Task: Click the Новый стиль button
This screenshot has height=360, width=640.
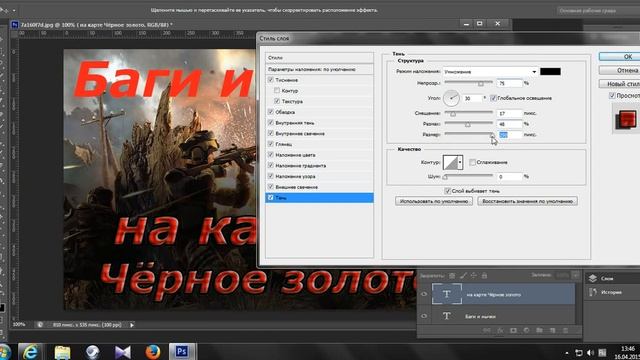Action: 620,84
